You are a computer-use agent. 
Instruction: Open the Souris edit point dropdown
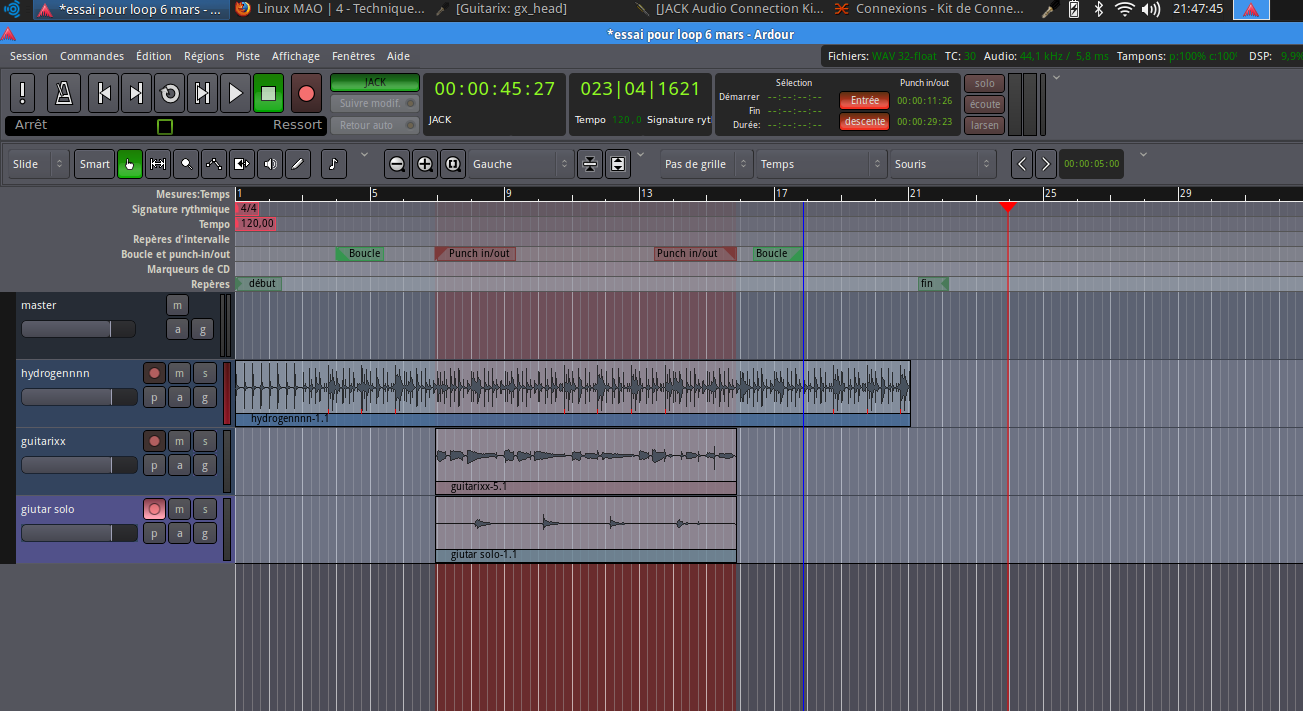point(943,164)
